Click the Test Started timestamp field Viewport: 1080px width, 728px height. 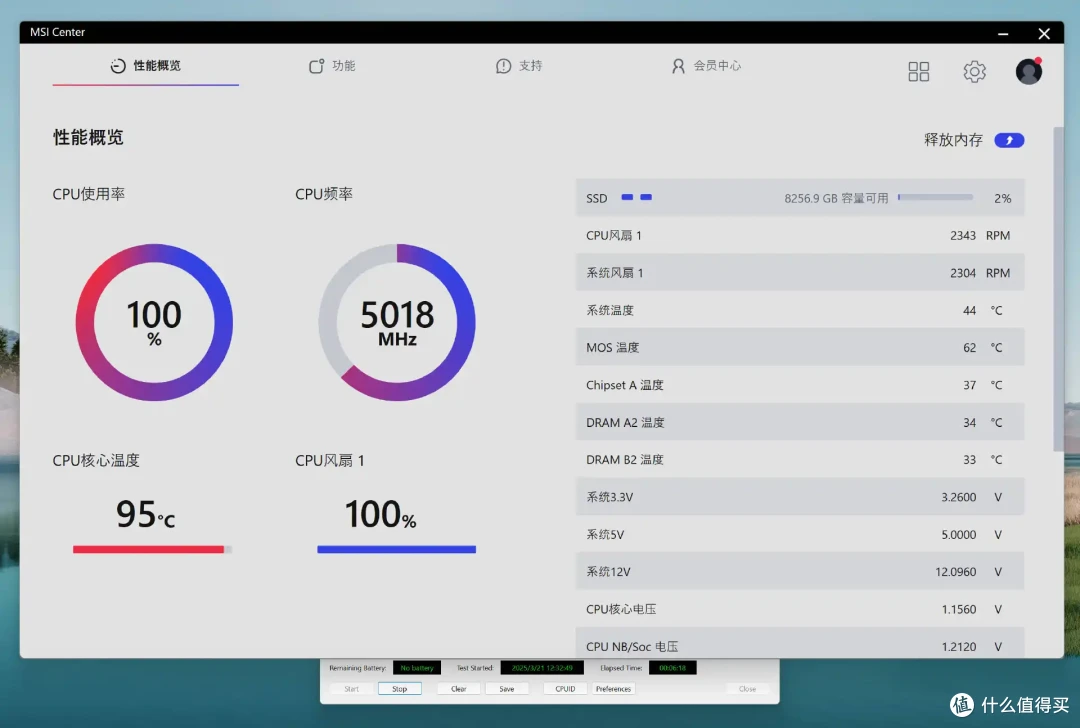pos(542,667)
